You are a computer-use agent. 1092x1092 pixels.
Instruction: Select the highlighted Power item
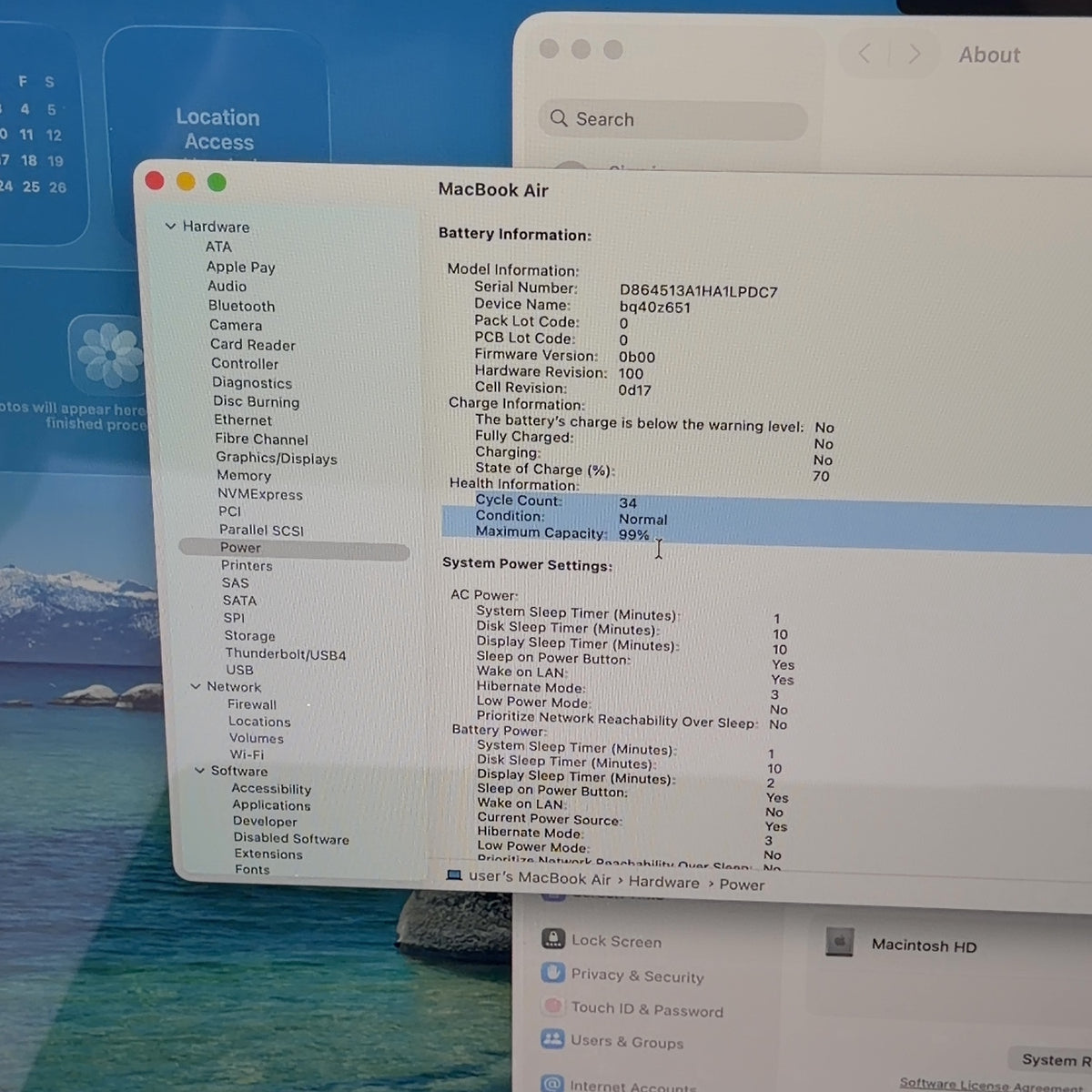[294, 549]
